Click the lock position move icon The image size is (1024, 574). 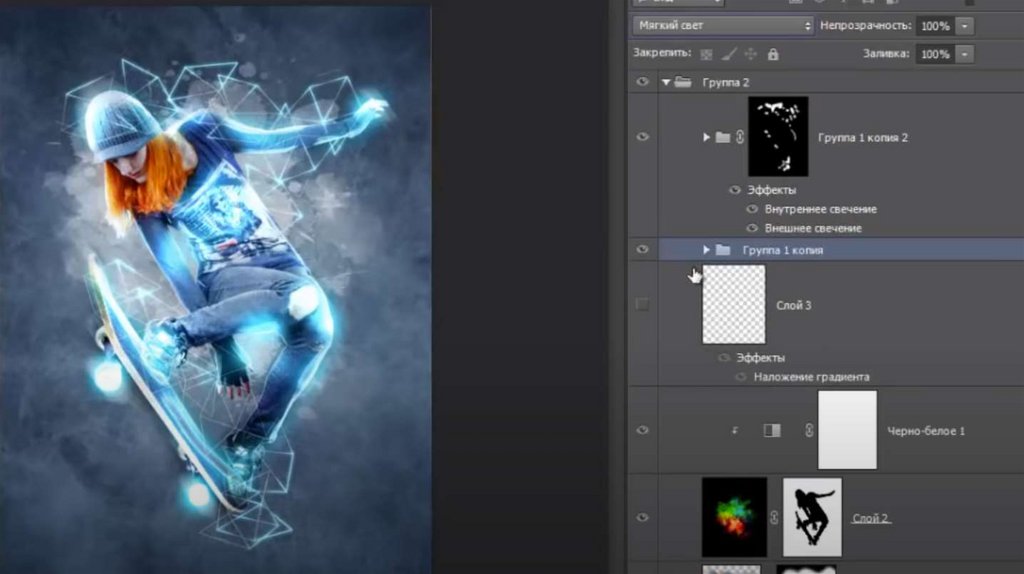tap(751, 54)
